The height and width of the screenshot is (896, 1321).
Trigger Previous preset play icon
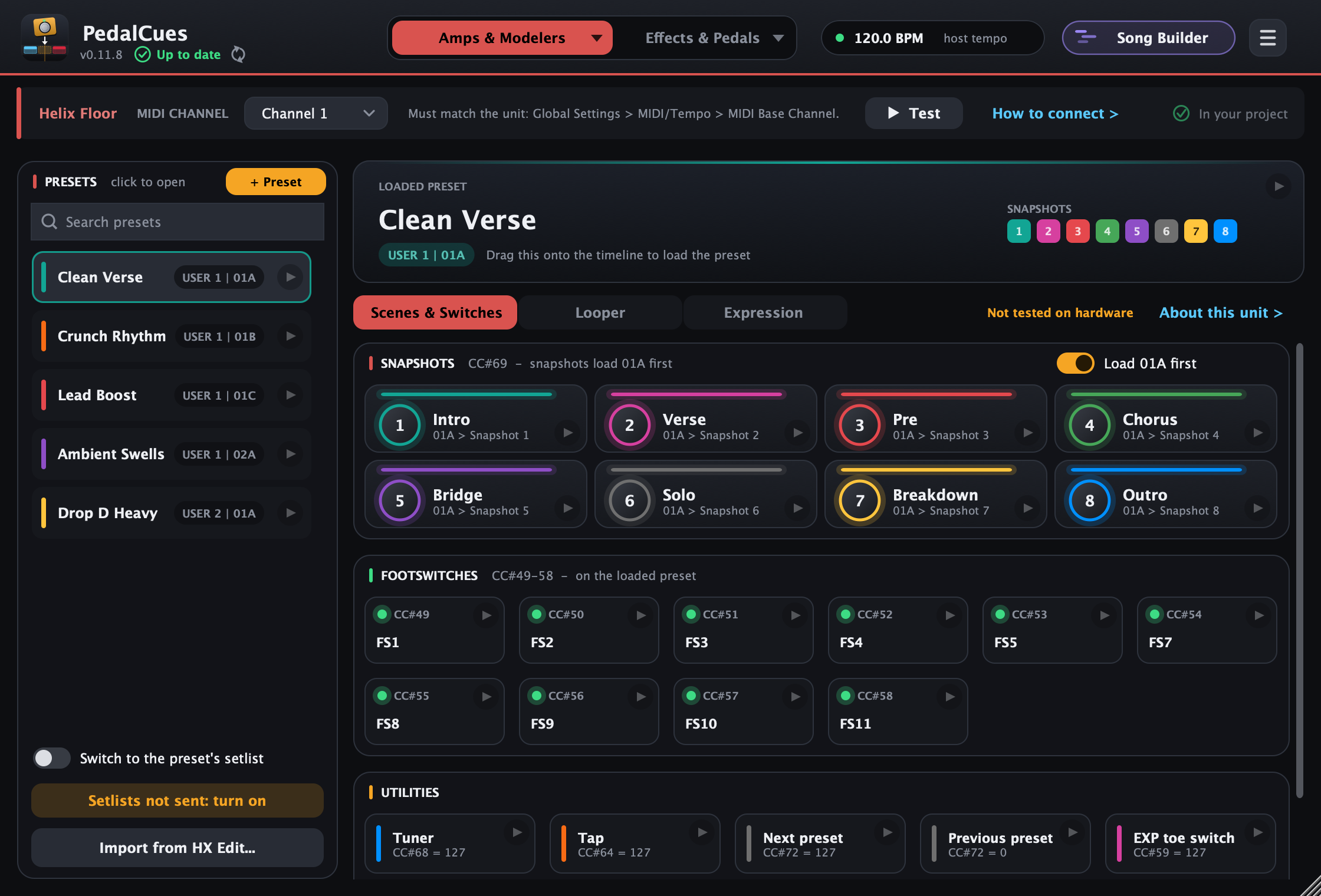[1073, 832]
